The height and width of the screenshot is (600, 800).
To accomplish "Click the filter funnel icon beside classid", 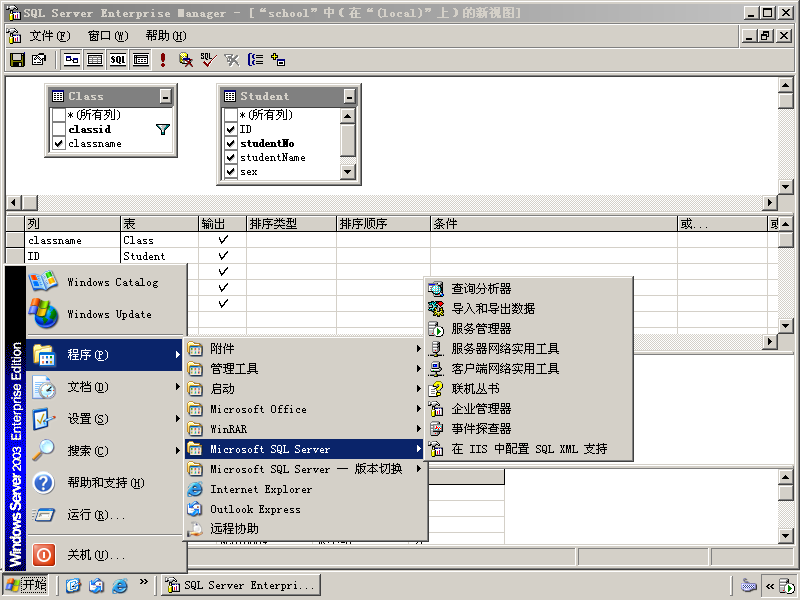I will tap(163, 130).
